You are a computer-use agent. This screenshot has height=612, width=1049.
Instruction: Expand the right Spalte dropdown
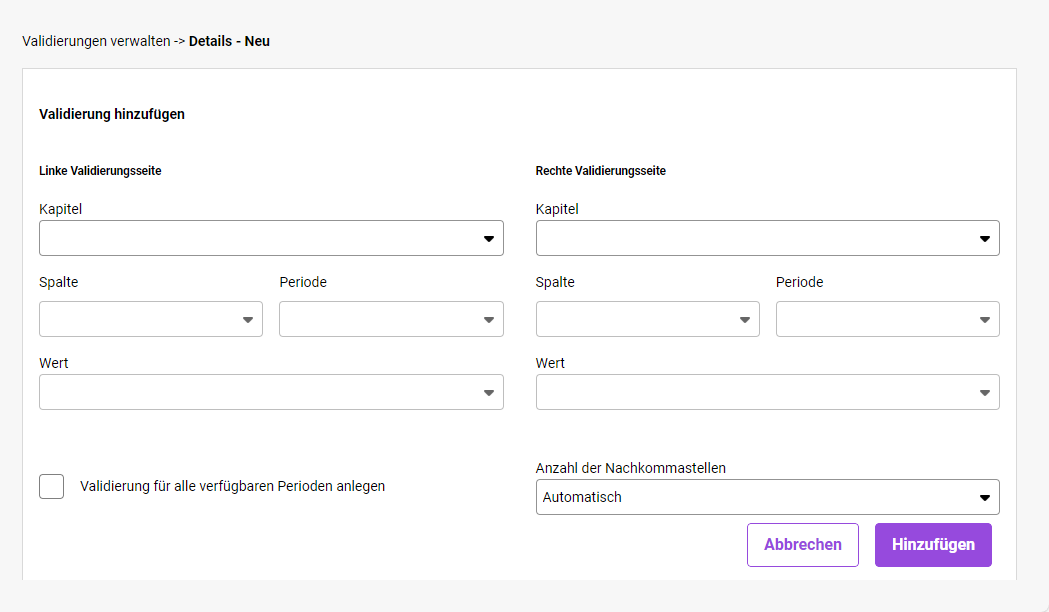coord(648,319)
